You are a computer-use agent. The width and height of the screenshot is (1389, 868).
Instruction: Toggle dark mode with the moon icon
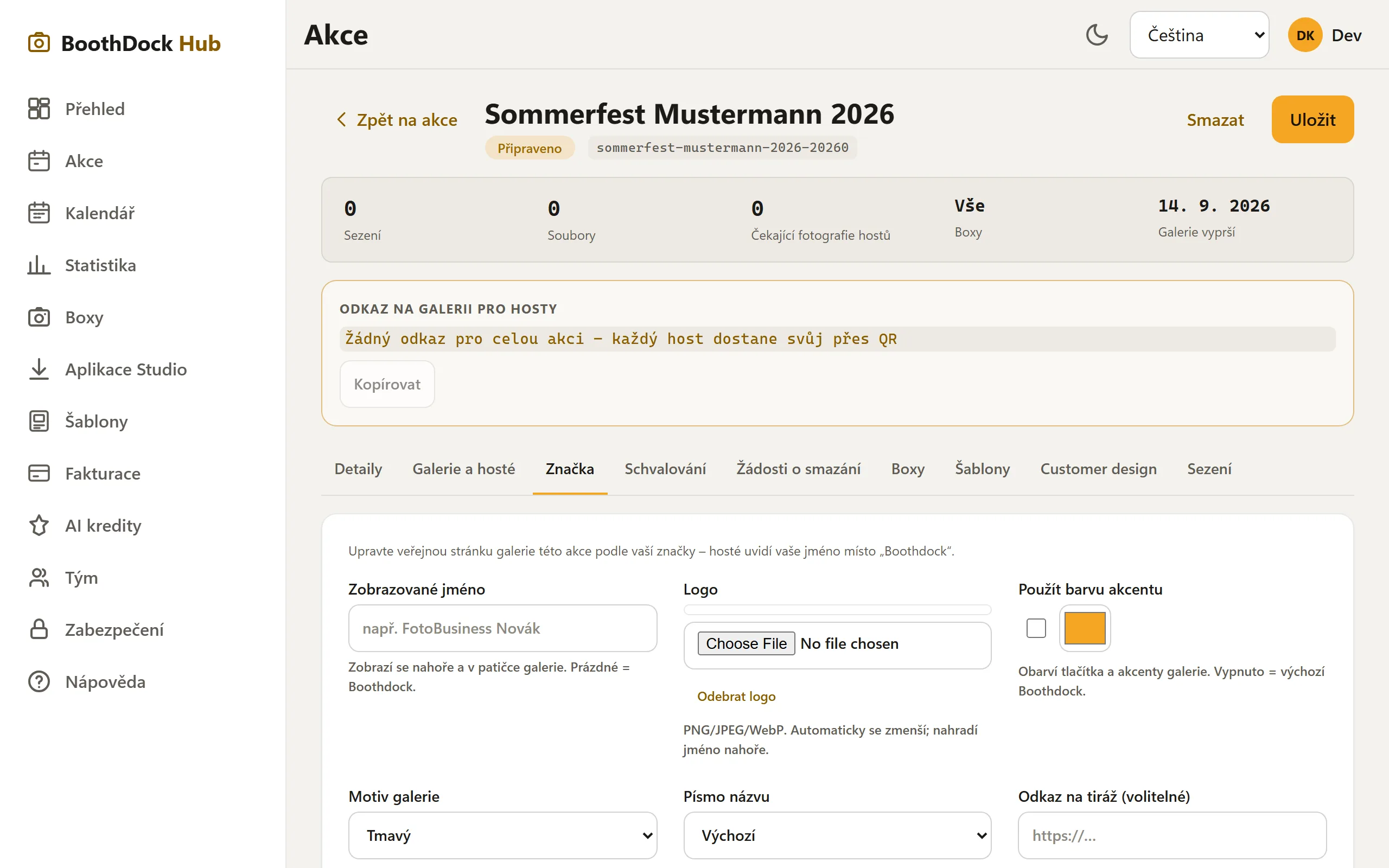1097,35
